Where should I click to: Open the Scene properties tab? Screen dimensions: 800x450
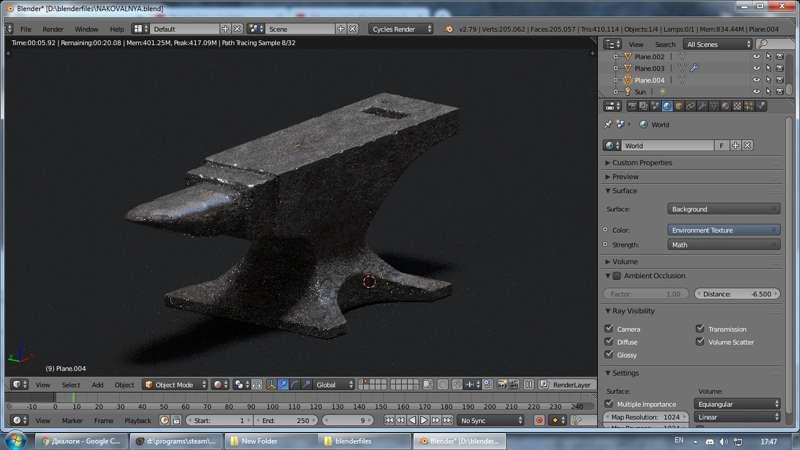click(656, 106)
